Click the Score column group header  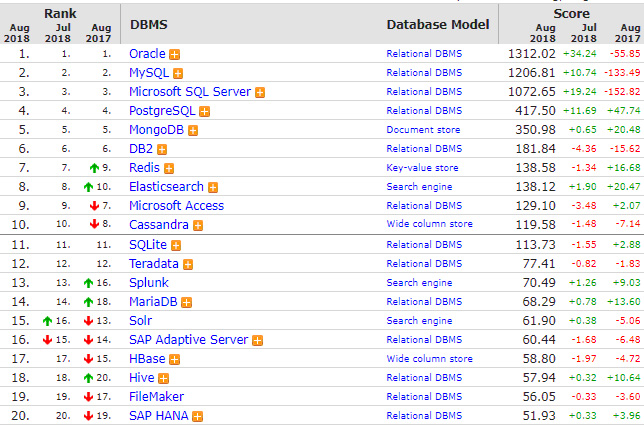[571, 14]
